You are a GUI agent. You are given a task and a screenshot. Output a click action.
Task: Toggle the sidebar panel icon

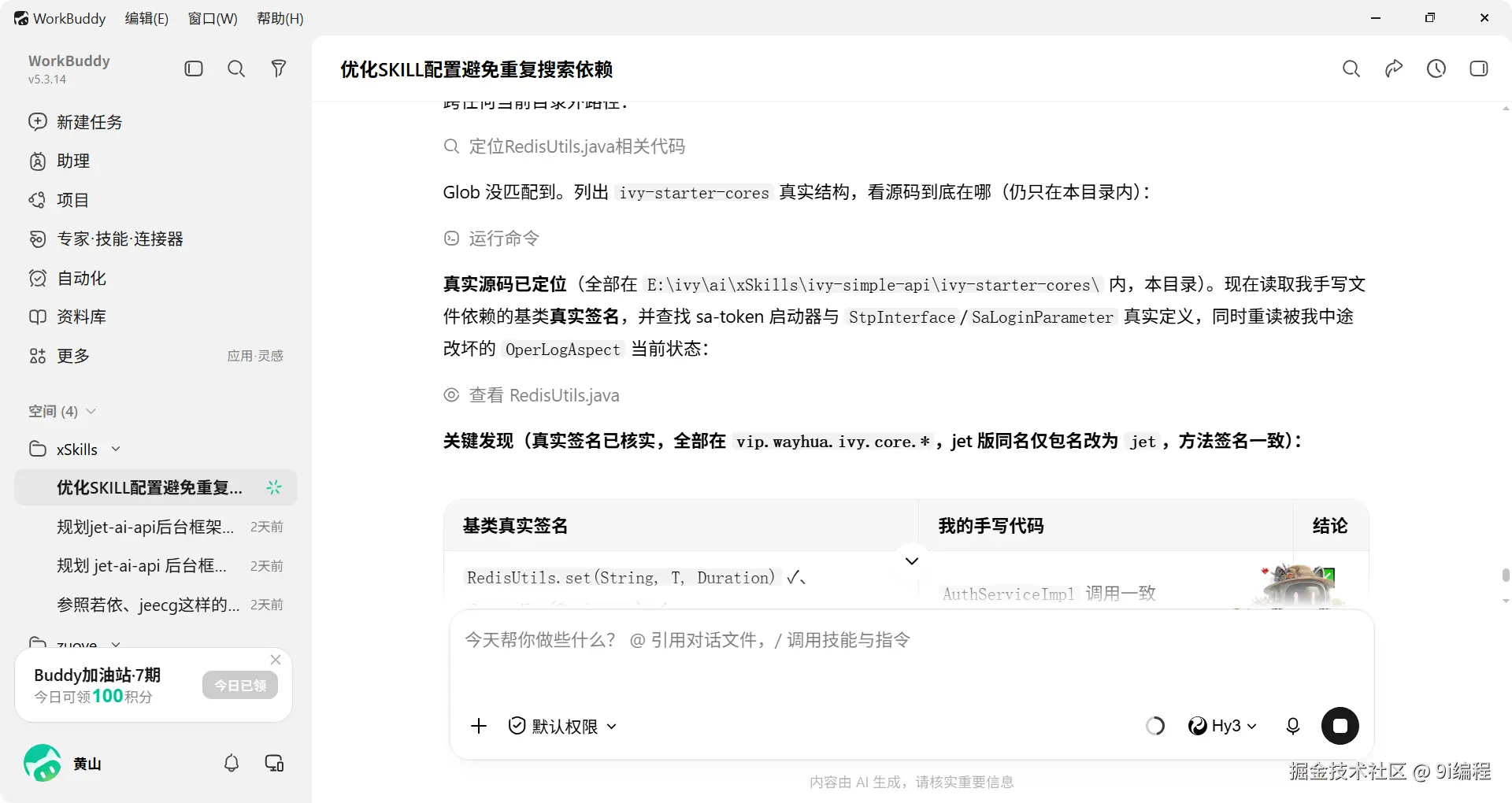[x=194, y=68]
